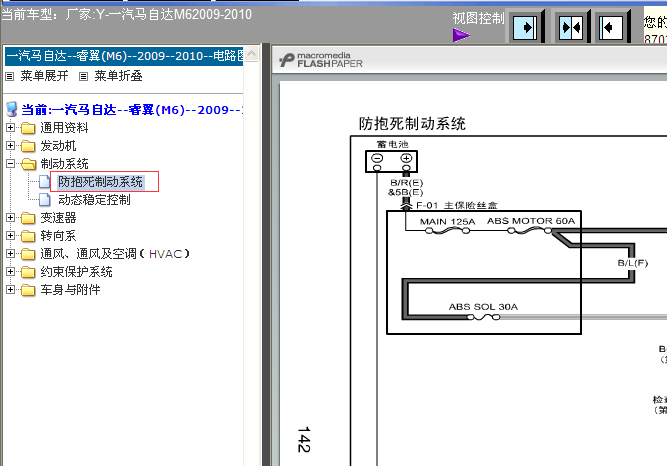Expand the 通用资料 tree node
This screenshot has height=466, width=667.
coord(11,127)
